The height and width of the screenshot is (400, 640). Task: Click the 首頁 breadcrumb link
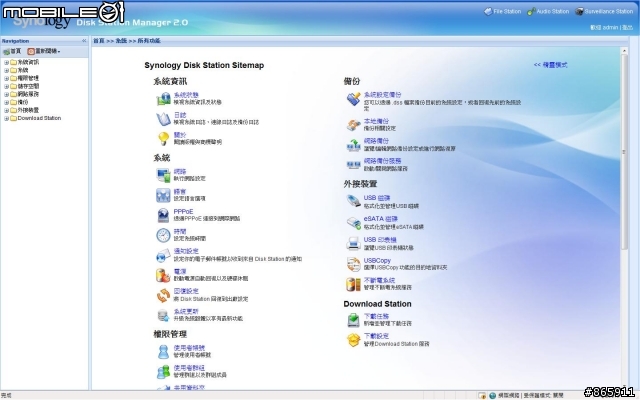tap(99, 41)
